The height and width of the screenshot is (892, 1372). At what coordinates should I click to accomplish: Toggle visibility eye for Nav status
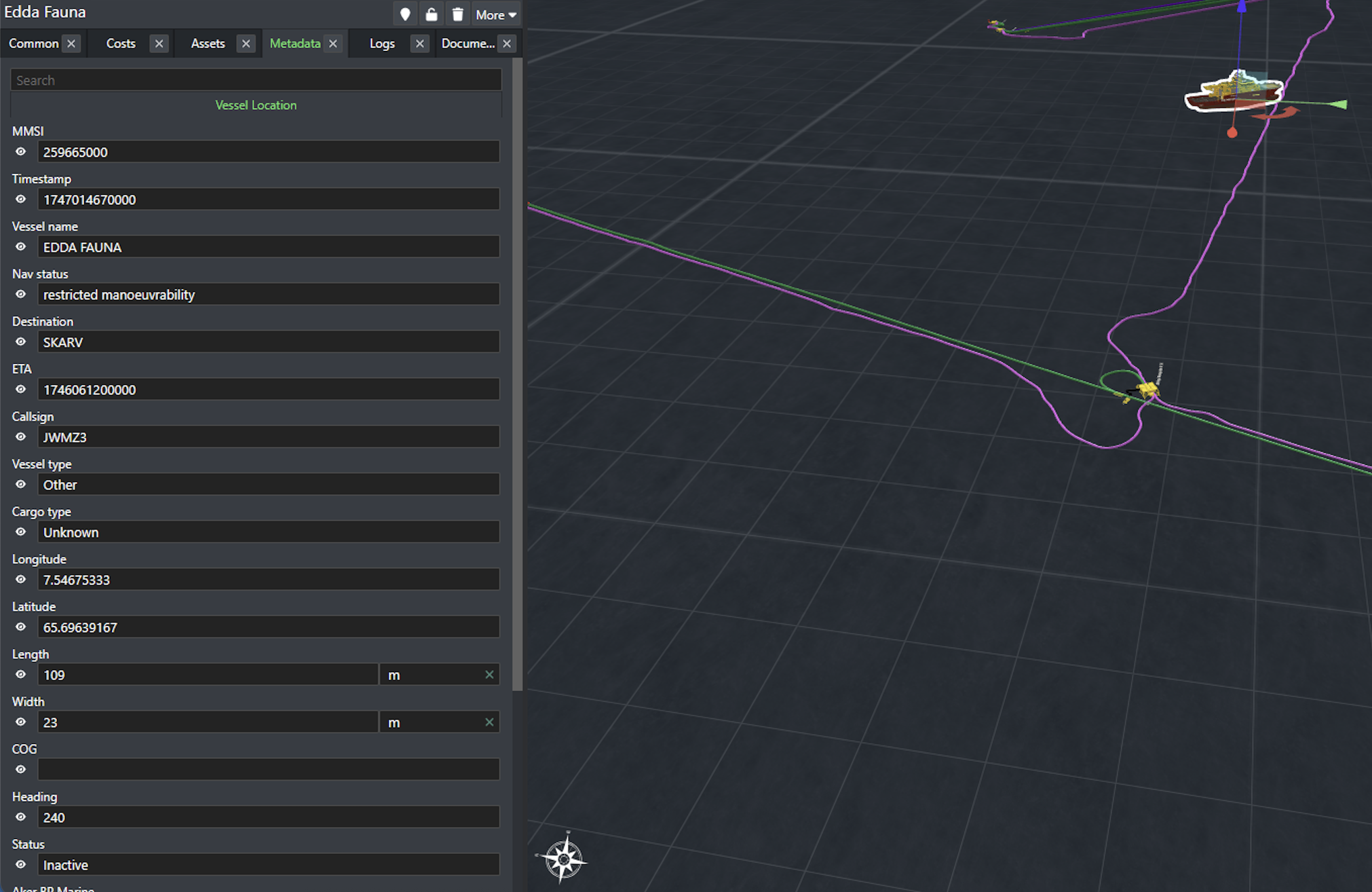click(21, 295)
